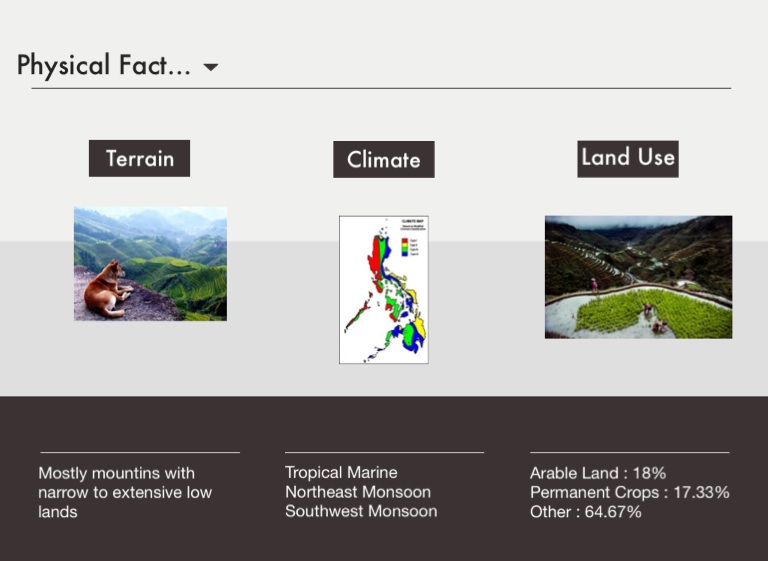The width and height of the screenshot is (768, 561).
Task: Click the Physical Fact... slide title
Action: click(104, 66)
